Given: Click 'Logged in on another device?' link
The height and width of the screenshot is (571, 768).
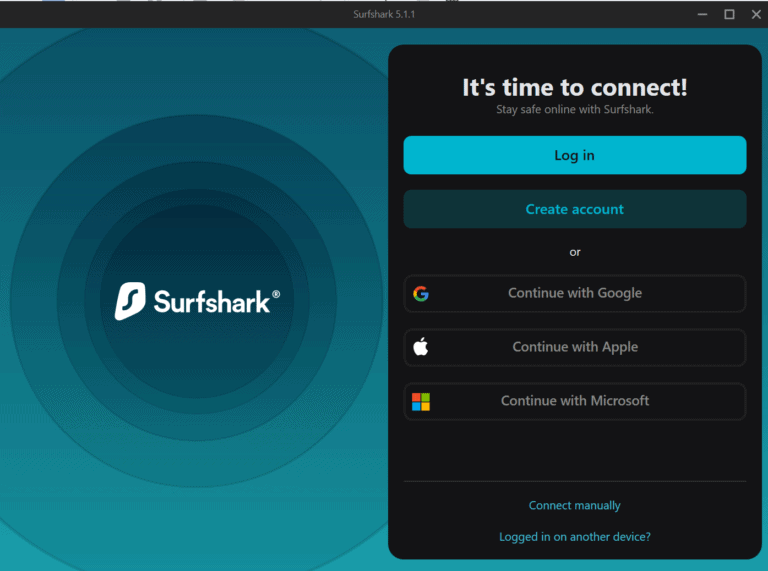Looking at the screenshot, I should [x=574, y=537].
